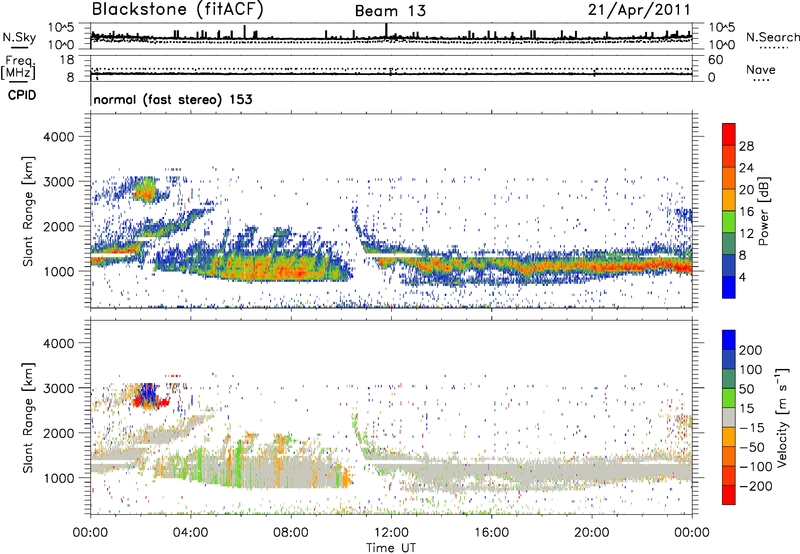This screenshot has width=800, height=554.
Task: Click the "Time UT" axis title
Action: tap(391, 547)
